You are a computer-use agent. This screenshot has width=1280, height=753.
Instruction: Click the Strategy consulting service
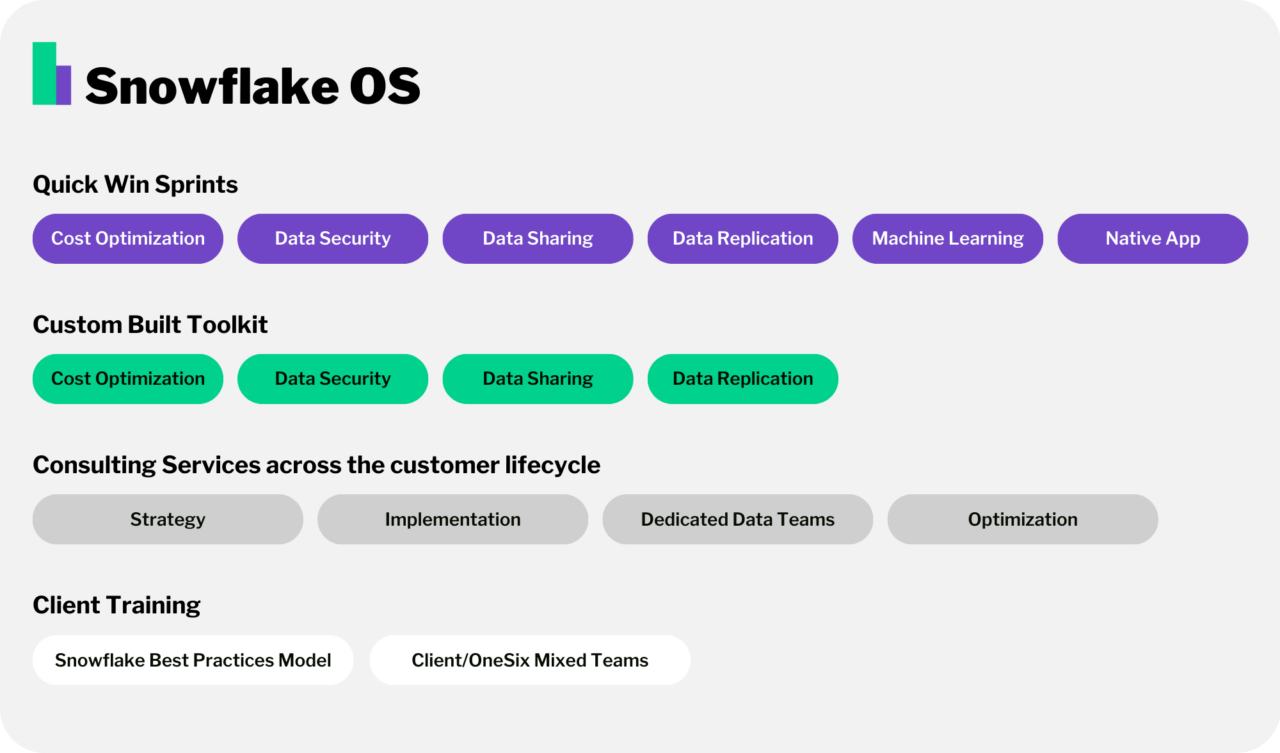click(167, 519)
